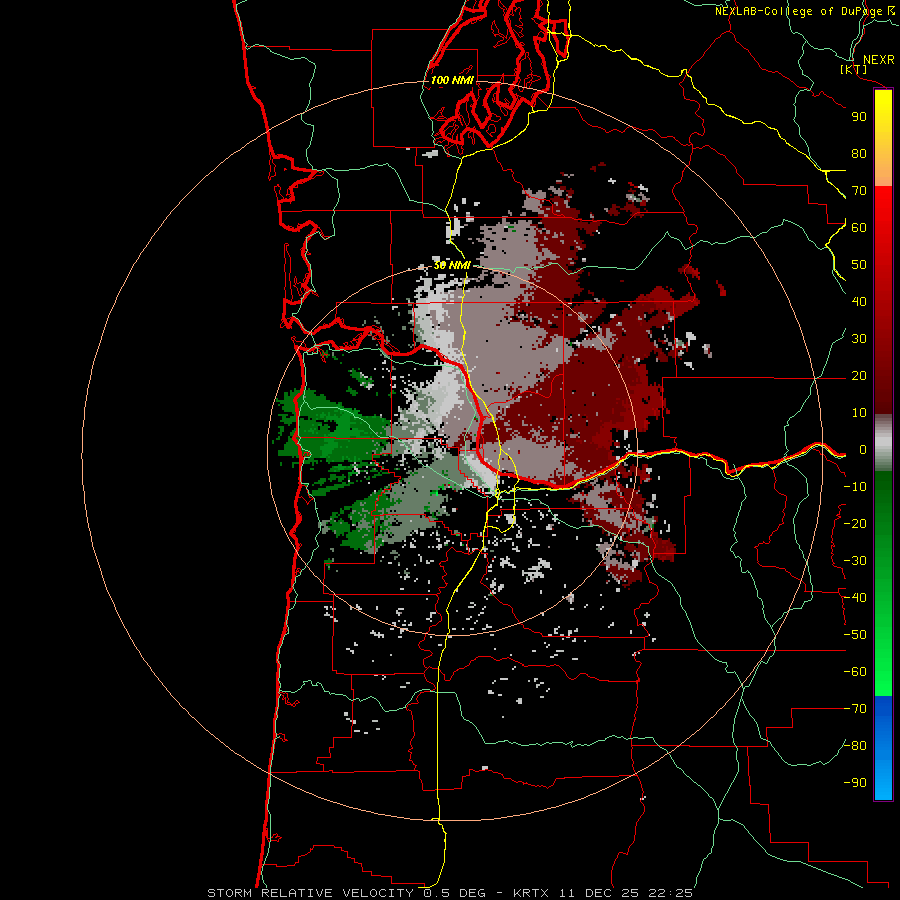900x900 pixels.
Task: Click the positive 70 knot scale label
Action: click(859, 191)
